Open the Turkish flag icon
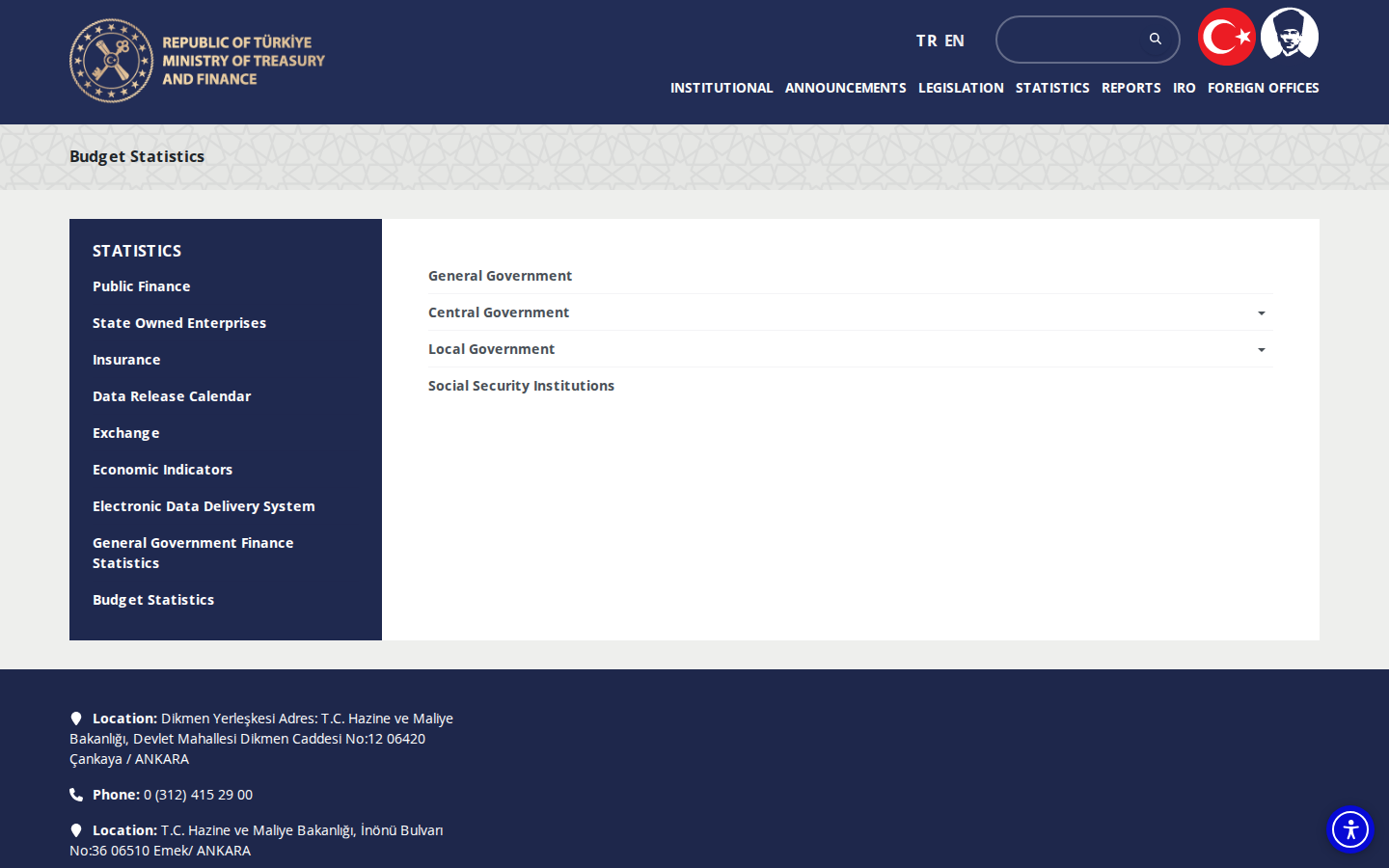The width and height of the screenshot is (1389, 868). point(1227,37)
